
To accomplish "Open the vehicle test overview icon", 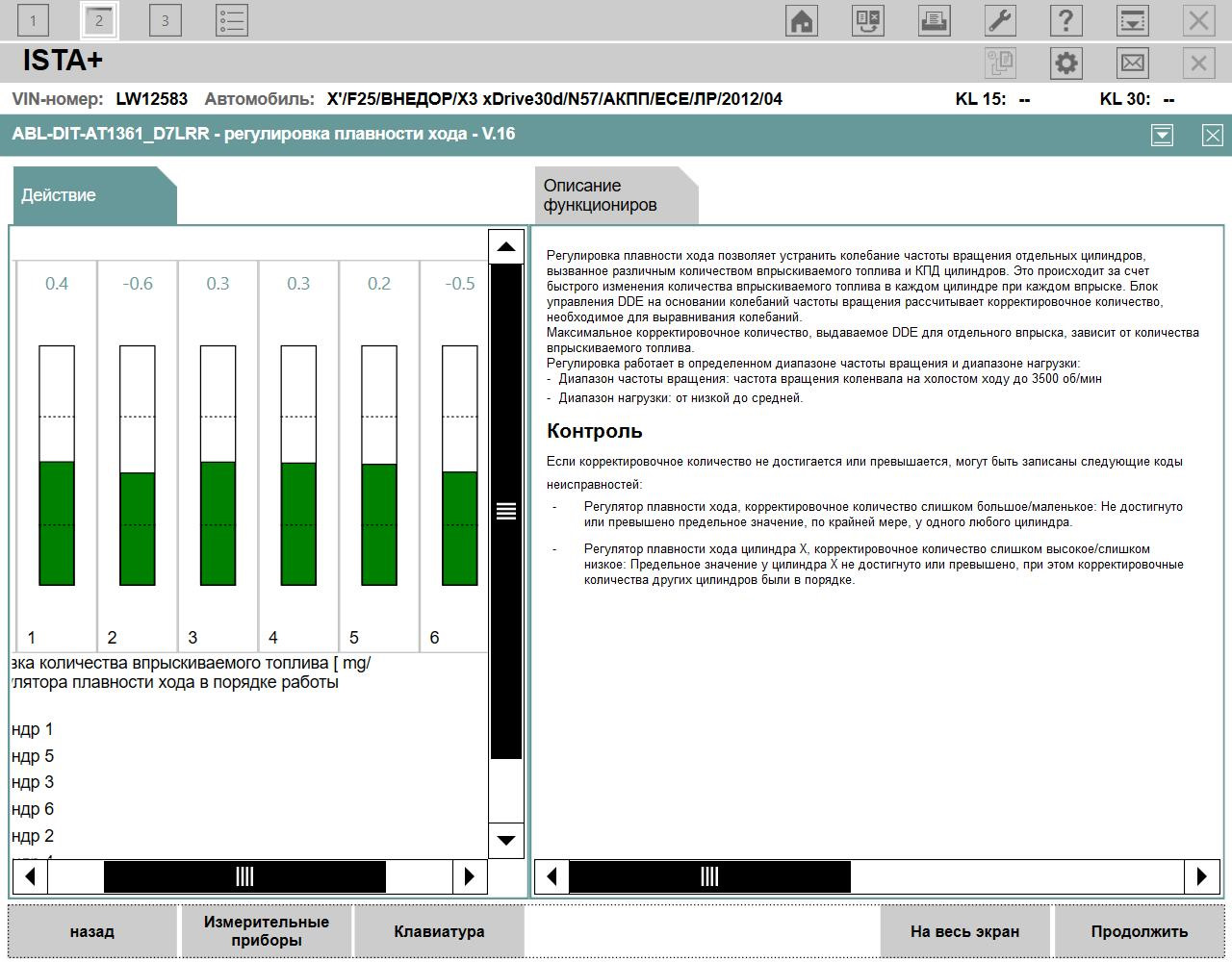I will coord(868,20).
